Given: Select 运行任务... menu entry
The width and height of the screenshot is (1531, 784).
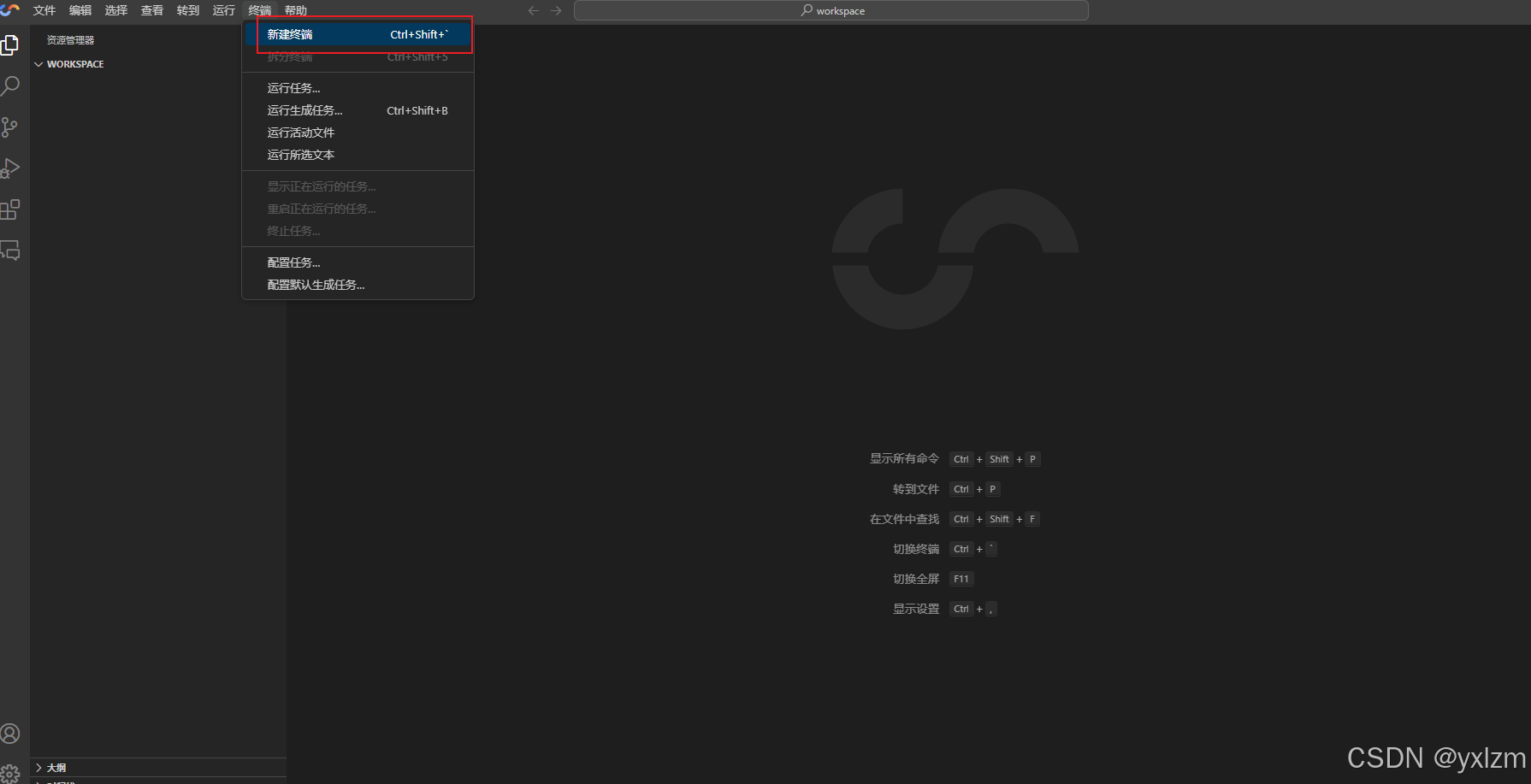Looking at the screenshot, I should 358,88.
